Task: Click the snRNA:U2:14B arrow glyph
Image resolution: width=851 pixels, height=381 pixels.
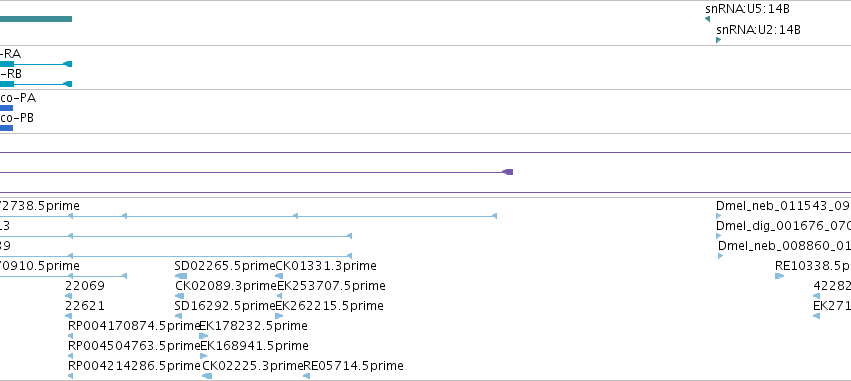Action: 719,40
